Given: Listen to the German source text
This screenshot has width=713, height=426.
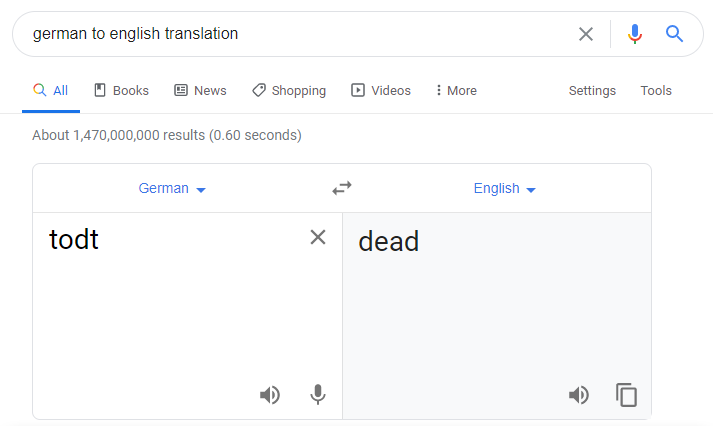Looking at the screenshot, I should pyautogui.click(x=270, y=395).
